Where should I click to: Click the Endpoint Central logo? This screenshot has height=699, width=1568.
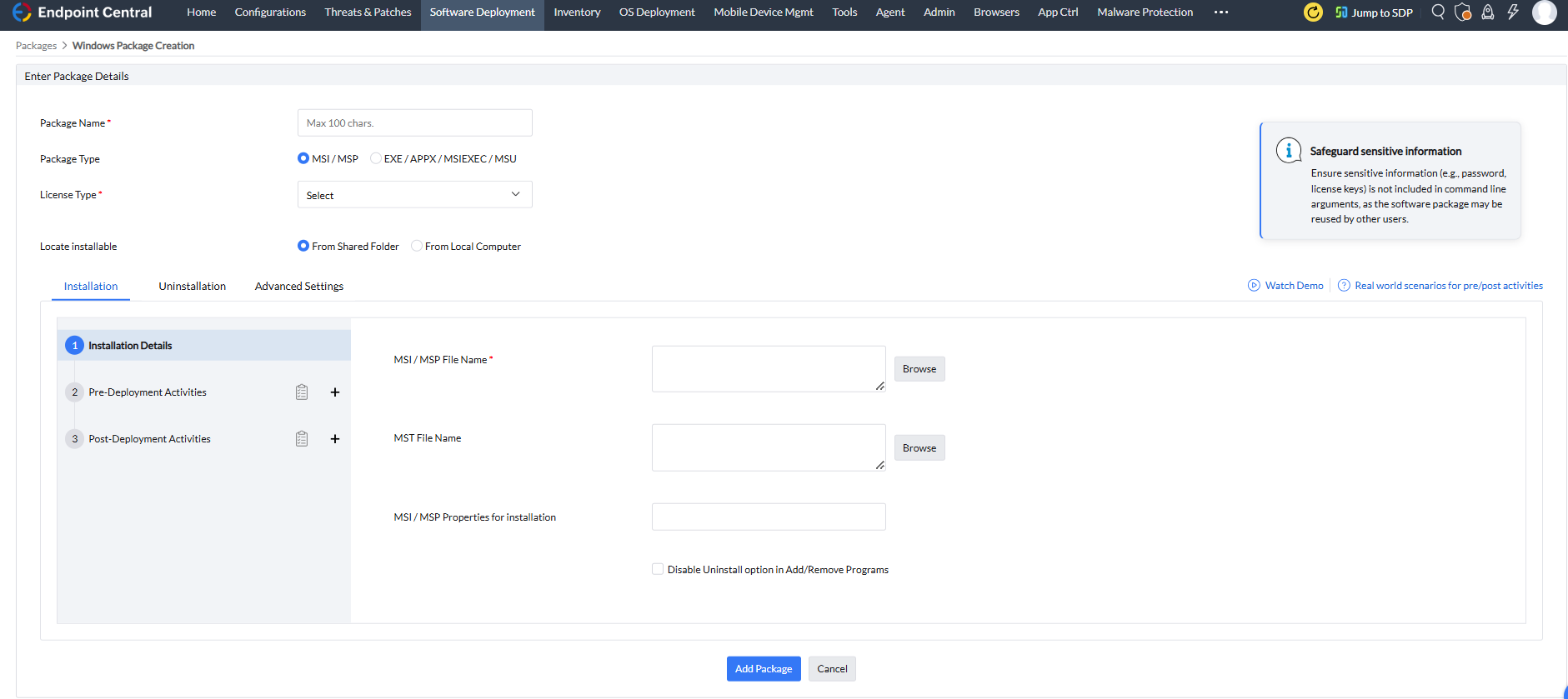pos(82,12)
